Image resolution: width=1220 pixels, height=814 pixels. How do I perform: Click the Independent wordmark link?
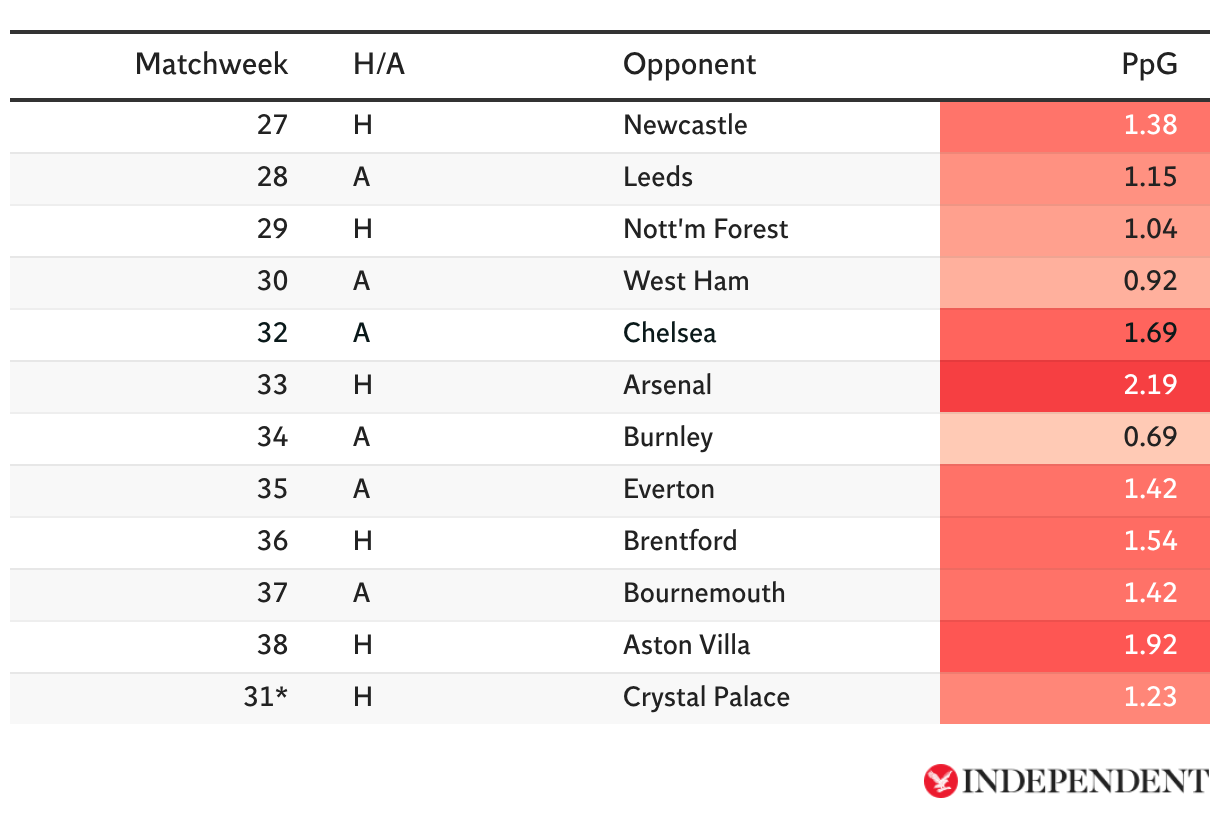click(1084, 781)
